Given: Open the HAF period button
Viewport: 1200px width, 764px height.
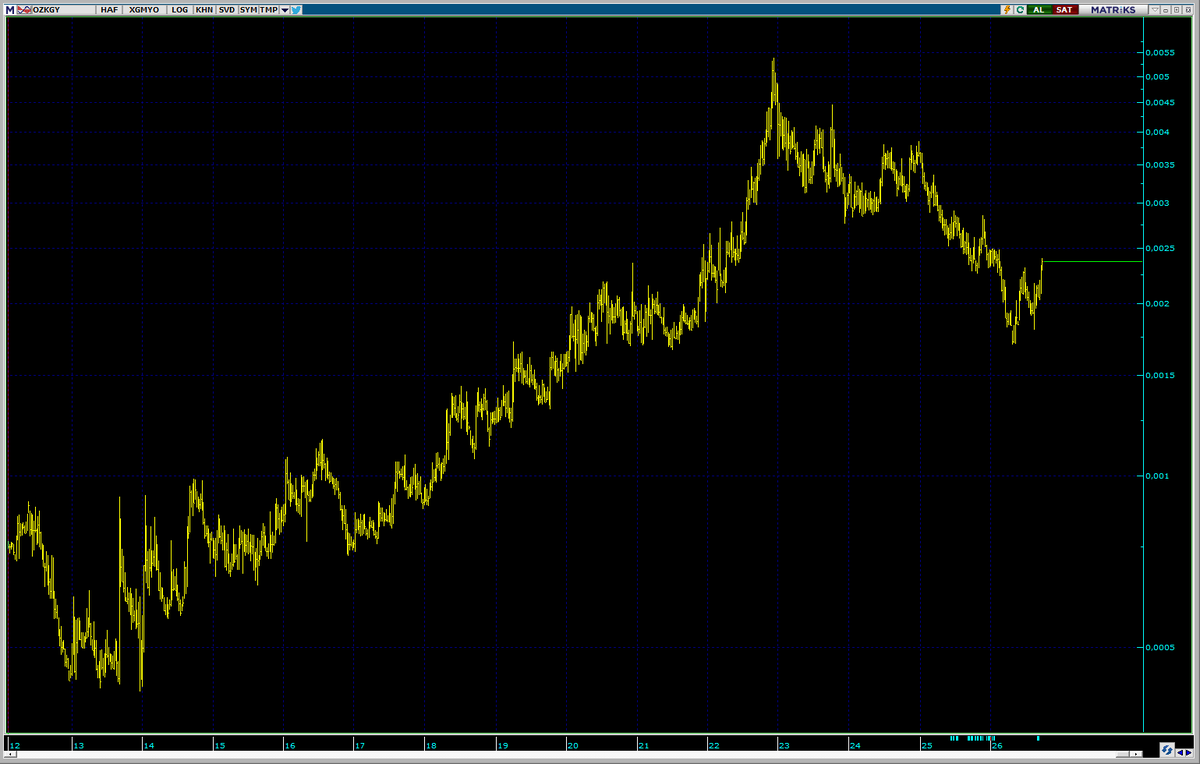Looking at the screenshot, I should coord(109,10).
